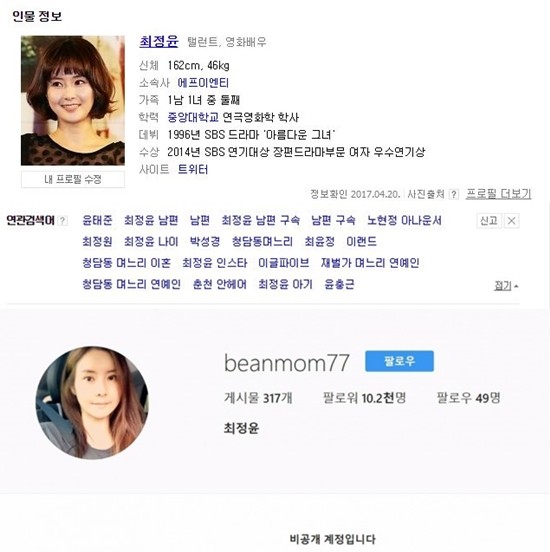Click the 팔로우 button

(x=399, y=361)
